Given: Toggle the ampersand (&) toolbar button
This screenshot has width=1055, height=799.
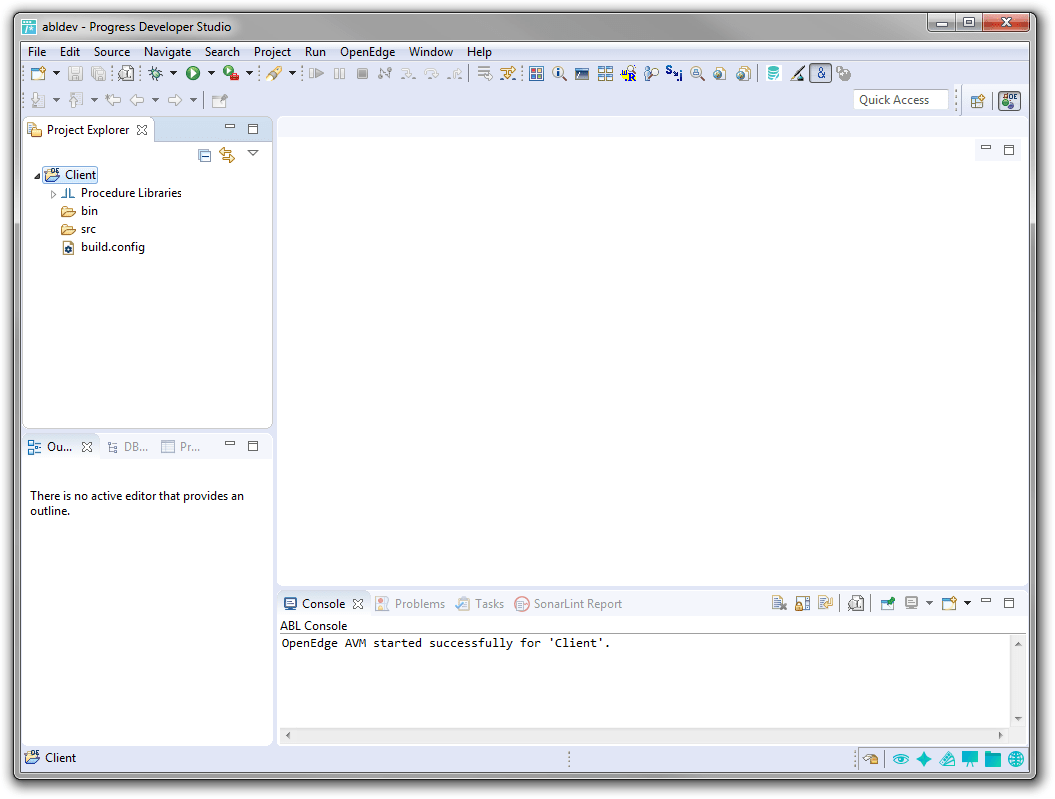Looking at the screenshot, I should [x=821, y=73].
